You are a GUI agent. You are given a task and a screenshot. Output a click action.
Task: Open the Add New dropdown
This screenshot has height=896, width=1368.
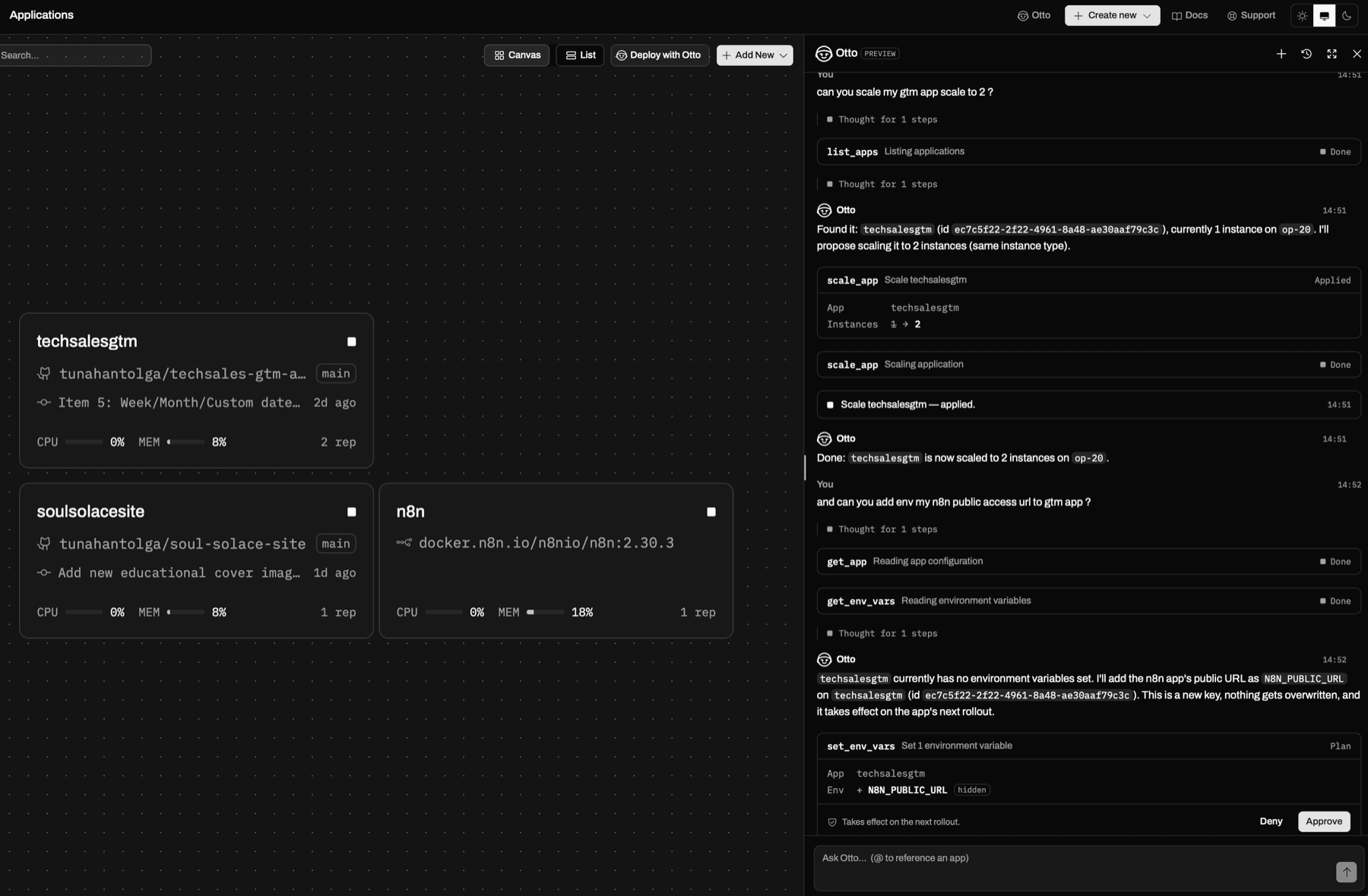pyautogui.click(x=755, y=55)
